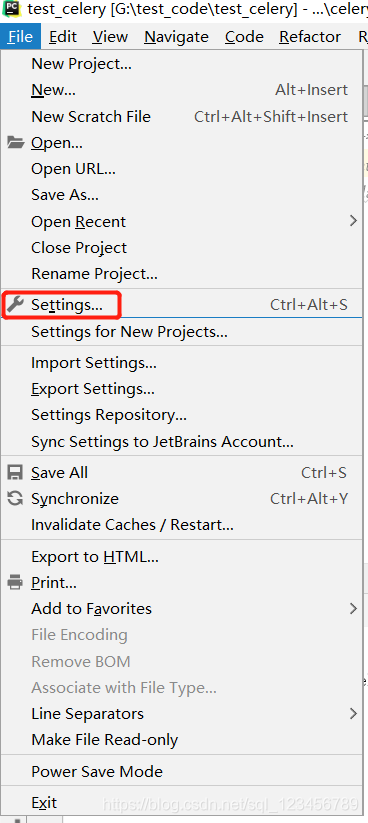Toggle Power Save Mode
The width and height of the screenshot is (368, 823).
[182, 771]
